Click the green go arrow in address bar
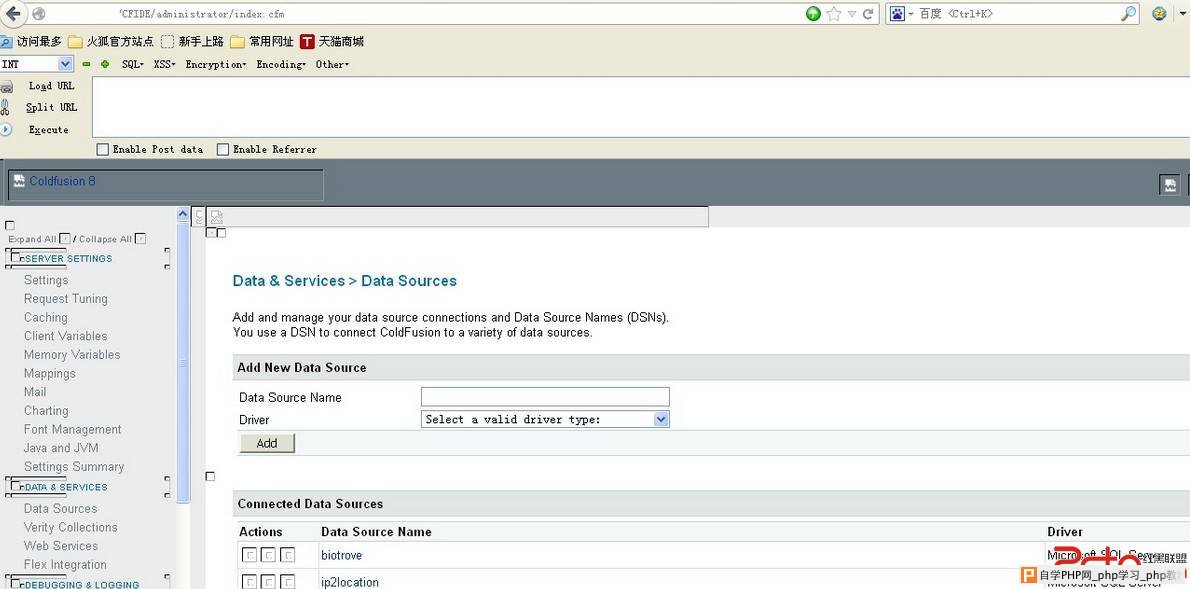 pyautogui.click(x=814, y=14)
